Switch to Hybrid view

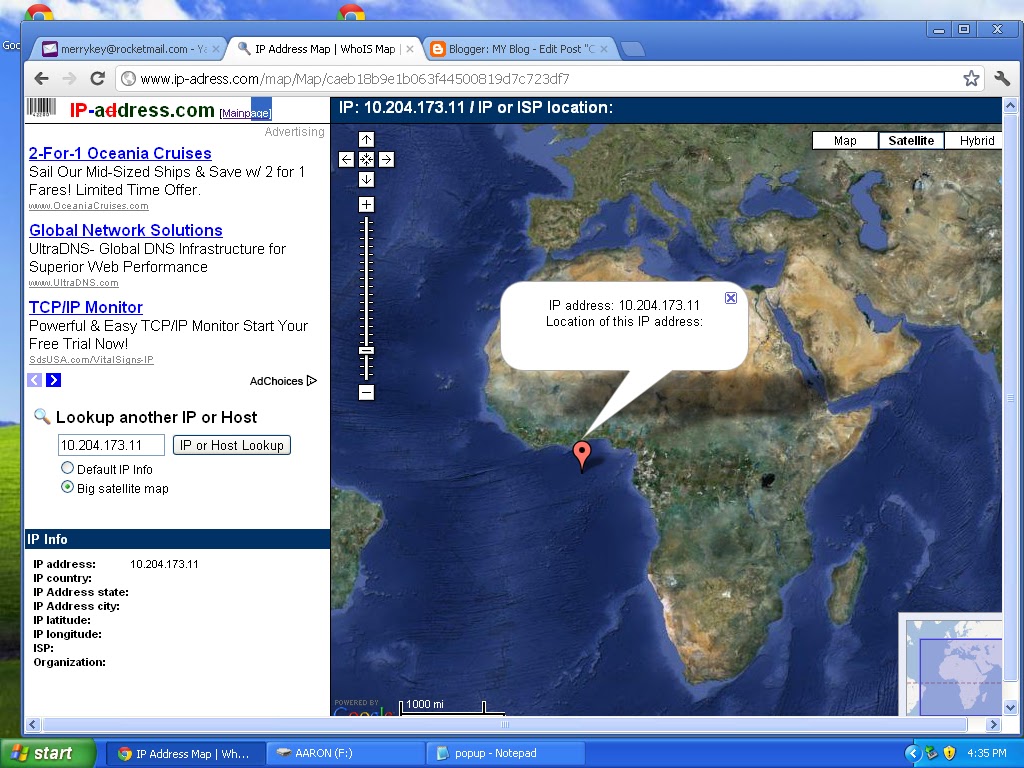tap(976, 140)
